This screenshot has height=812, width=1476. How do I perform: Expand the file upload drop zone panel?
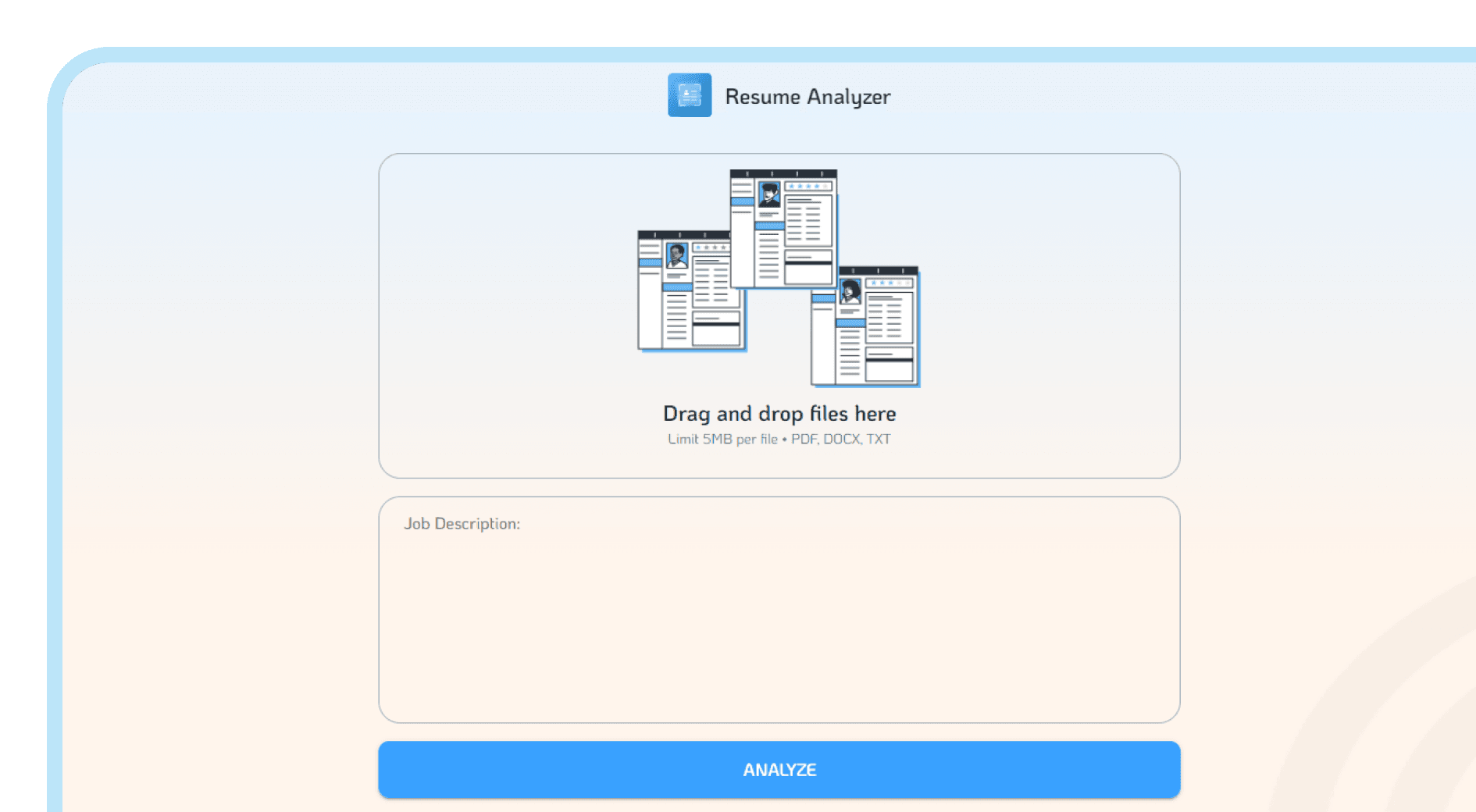779,312
